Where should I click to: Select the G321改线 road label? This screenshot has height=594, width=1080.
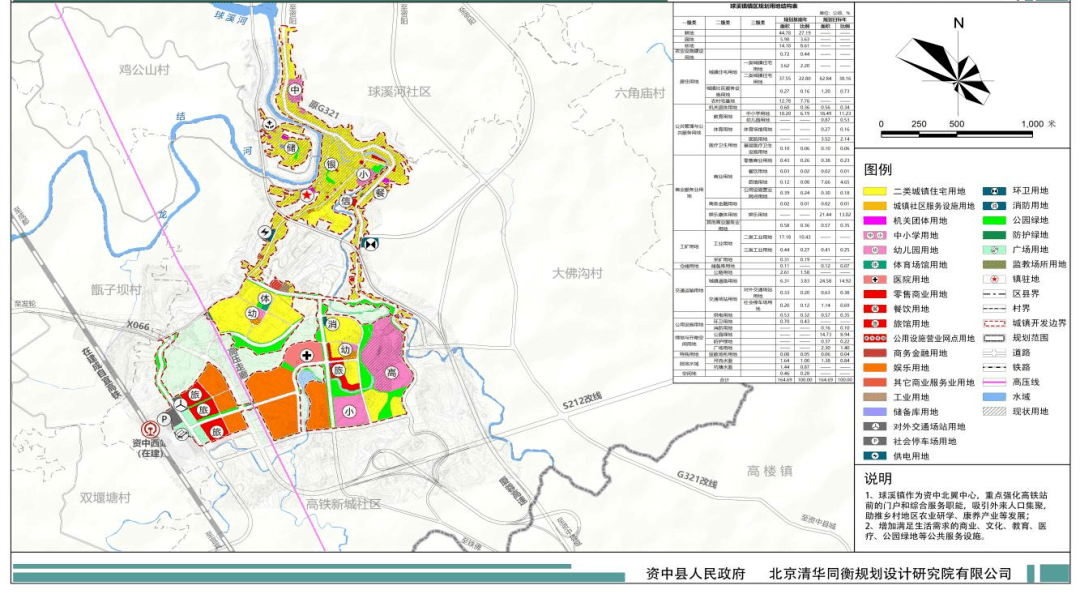[x=696, y=479]
